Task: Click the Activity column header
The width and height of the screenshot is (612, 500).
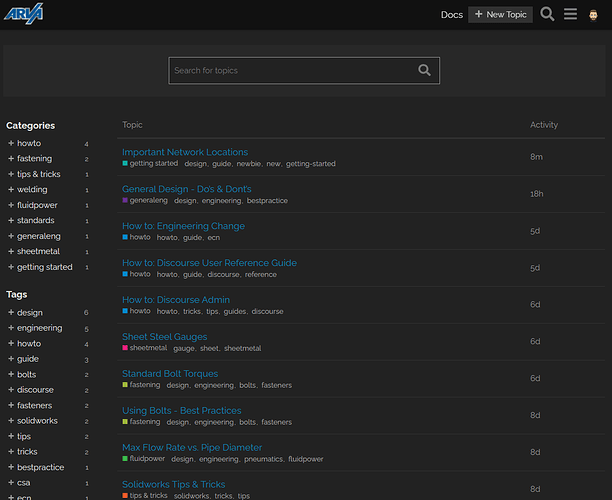Action: (544, 125)
